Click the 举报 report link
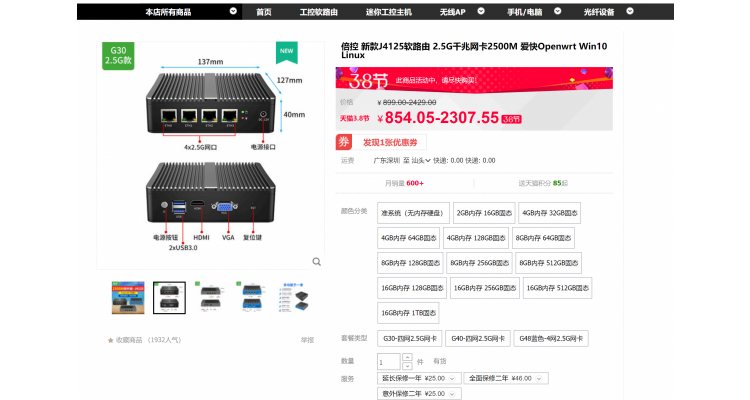The width and height of the screenshot is (750, 400). coord(307,340)
